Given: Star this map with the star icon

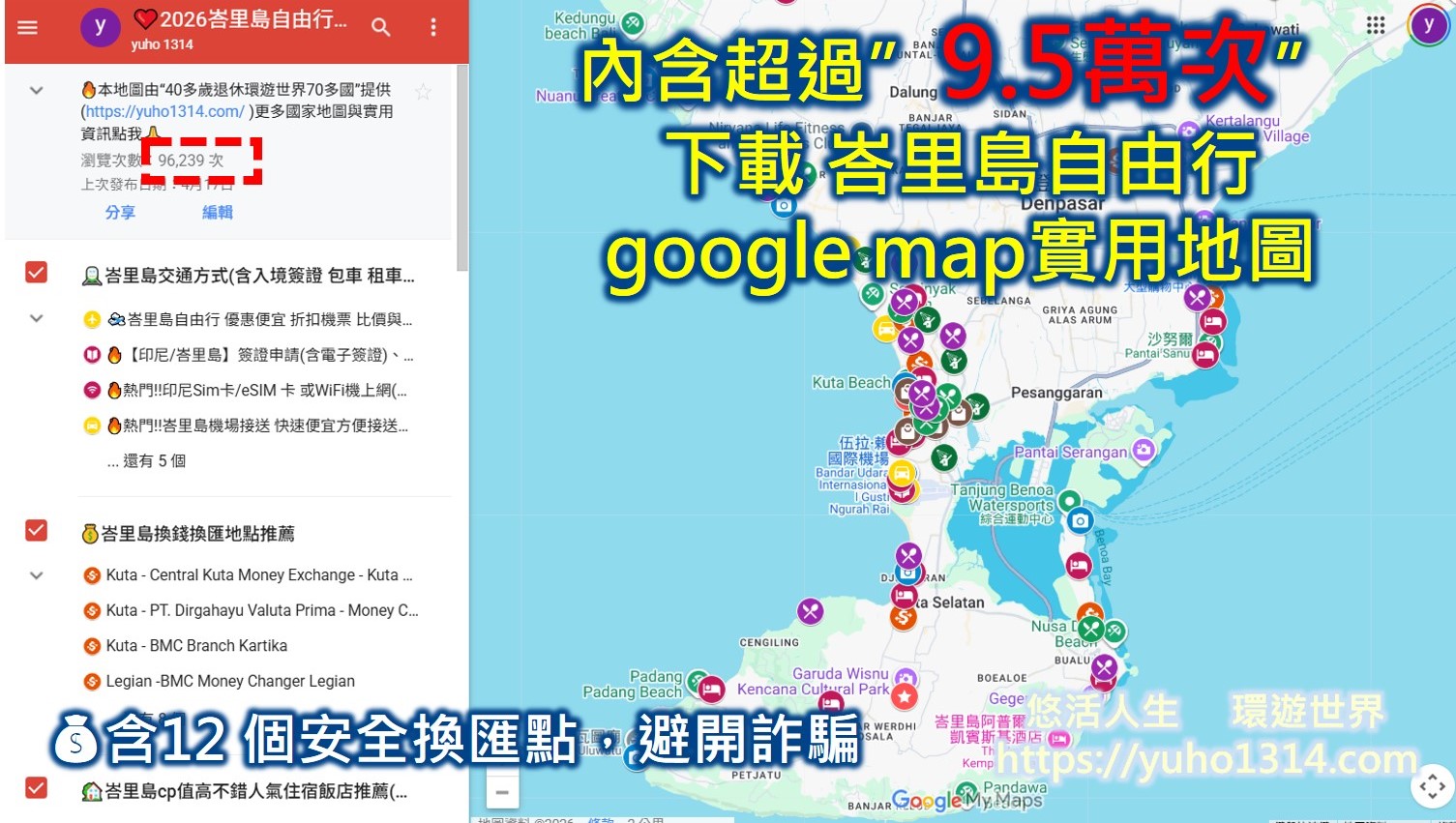Looking at the screenshot, I should pyautogui.click(x=423, y=92).
